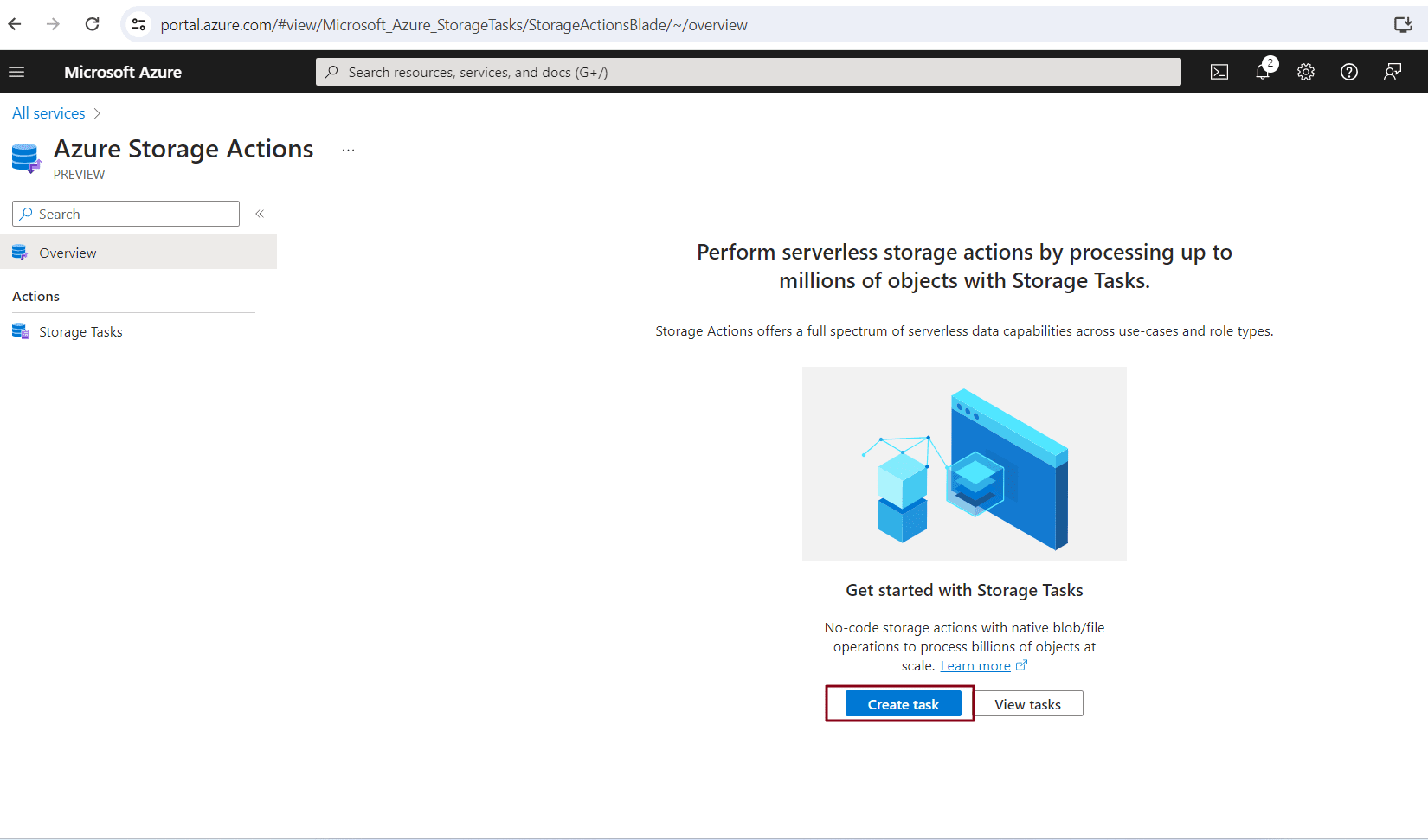
Task: Open the notifications bell
Action: point(1264,71)
